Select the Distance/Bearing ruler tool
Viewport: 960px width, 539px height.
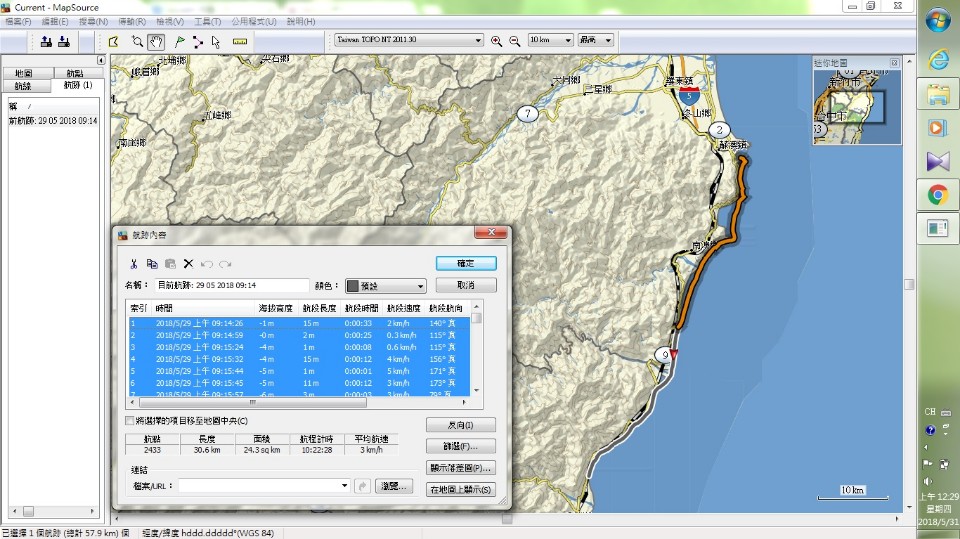coord(240,42)
